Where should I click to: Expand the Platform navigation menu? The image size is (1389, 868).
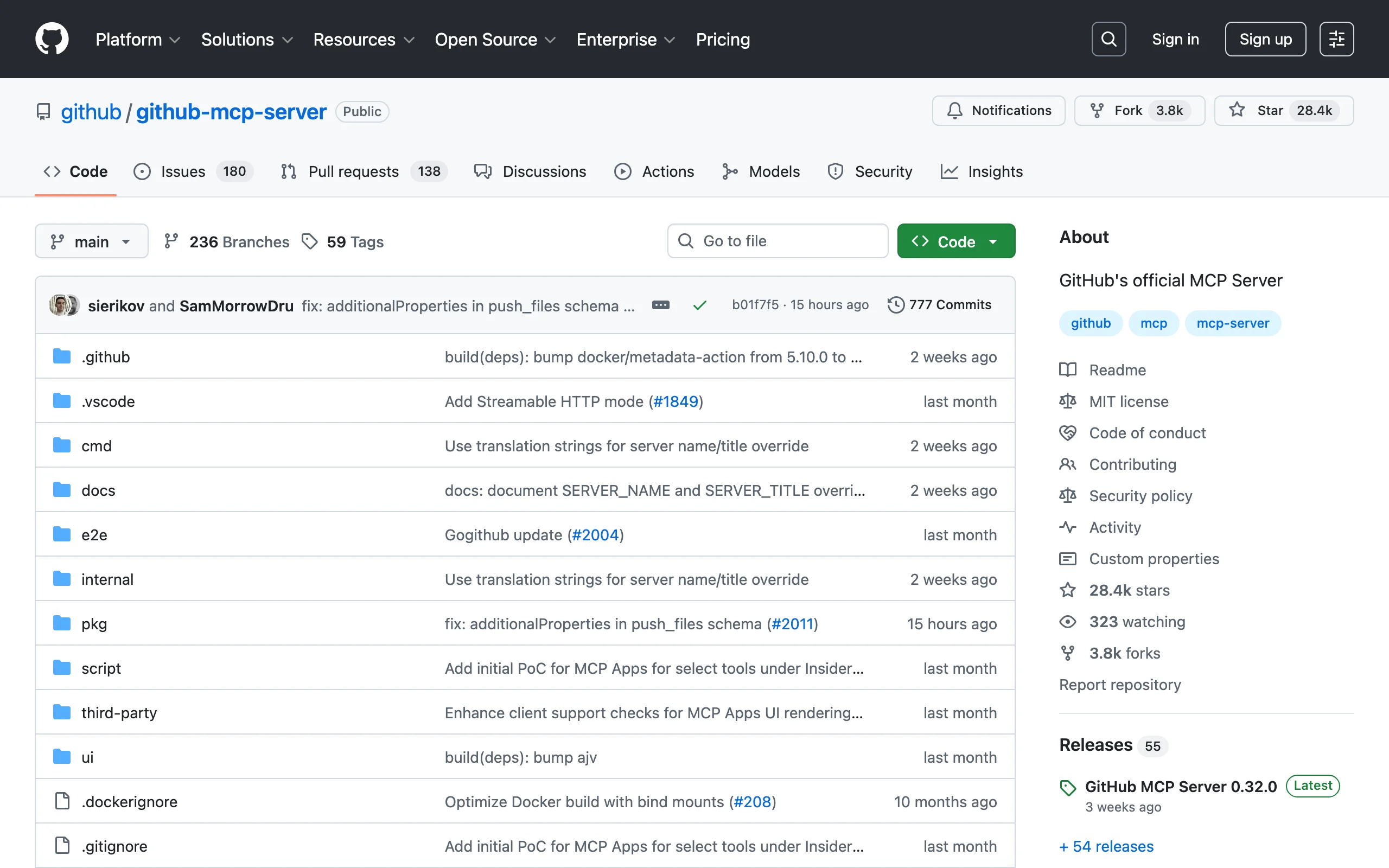tap(138, 39)
